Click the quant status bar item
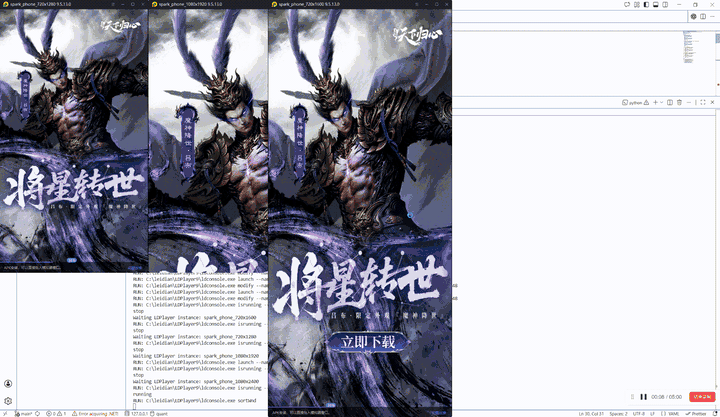The image size is (720, 417). (159, 414)
